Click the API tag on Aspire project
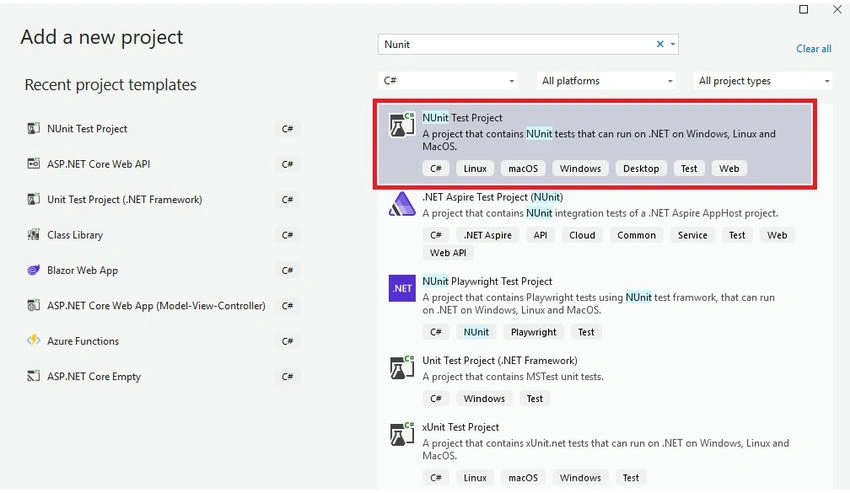 tap(540, 235)
